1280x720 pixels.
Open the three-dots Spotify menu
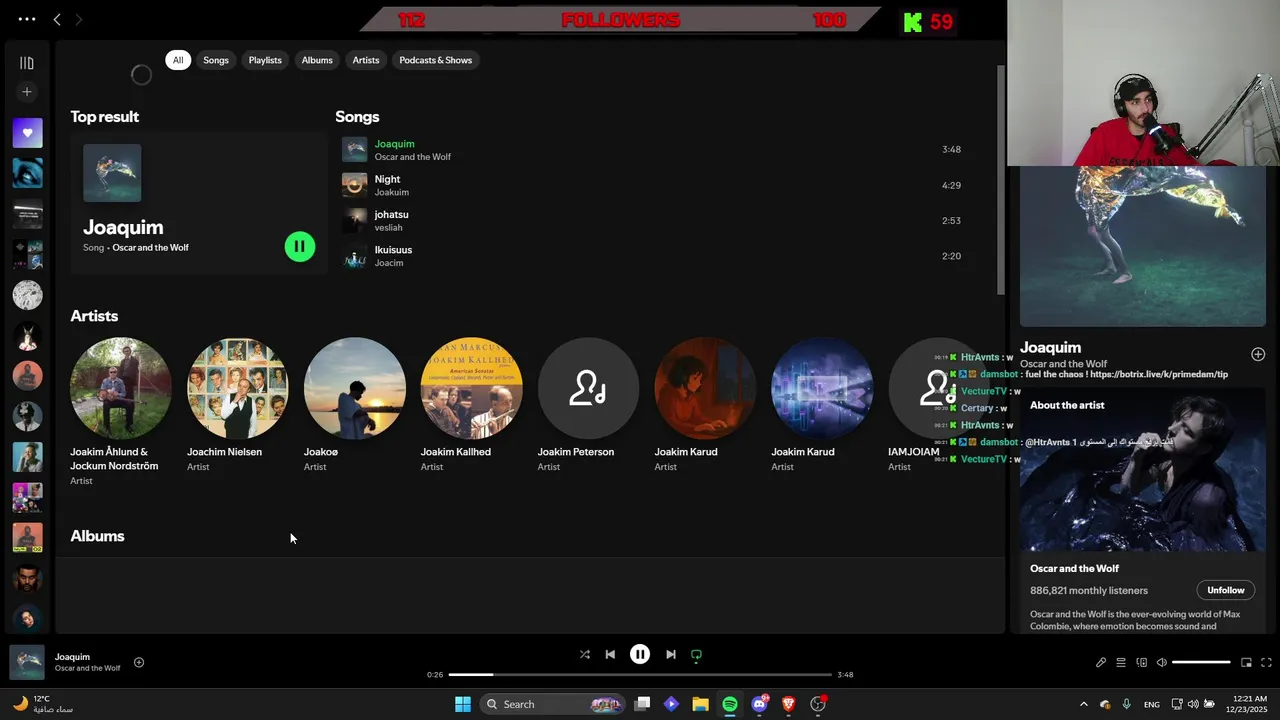pos(27,19)
